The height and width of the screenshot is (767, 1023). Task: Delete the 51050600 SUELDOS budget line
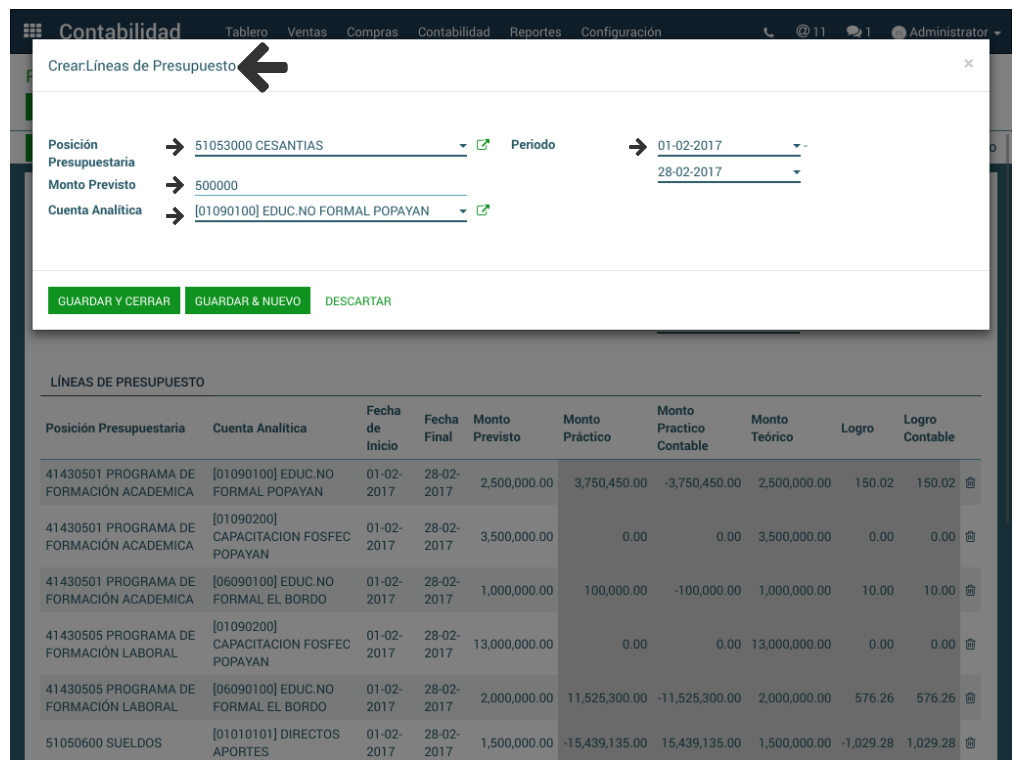pyautogui.click(x=970, y=743)
